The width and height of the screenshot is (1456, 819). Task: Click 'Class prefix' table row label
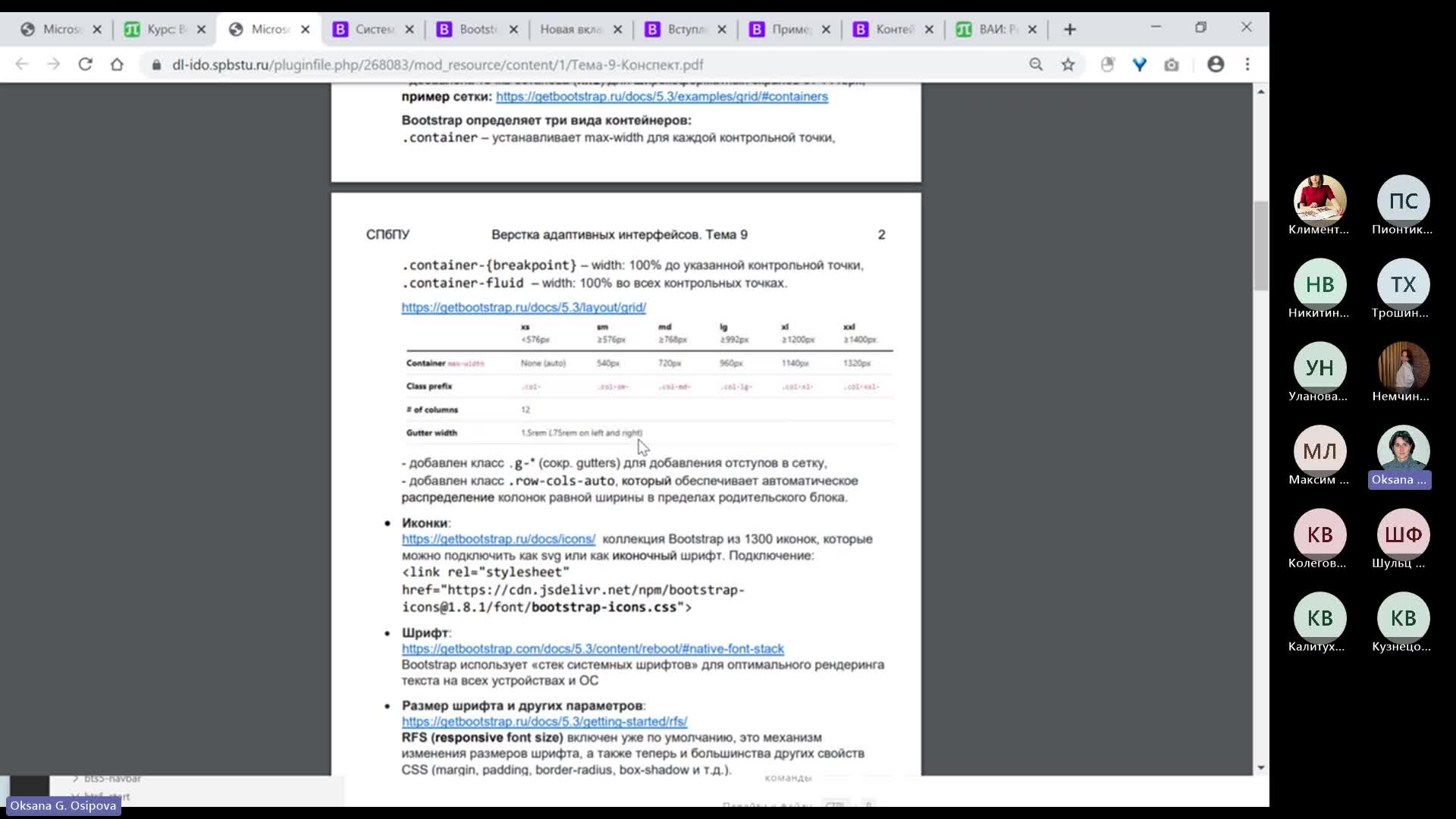click(x=429, y=386)
